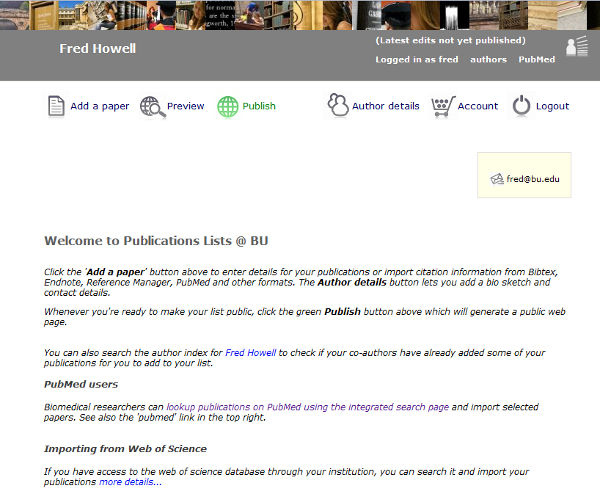
Task: Click the Add a paper document icon
Action: click(56, 106)
